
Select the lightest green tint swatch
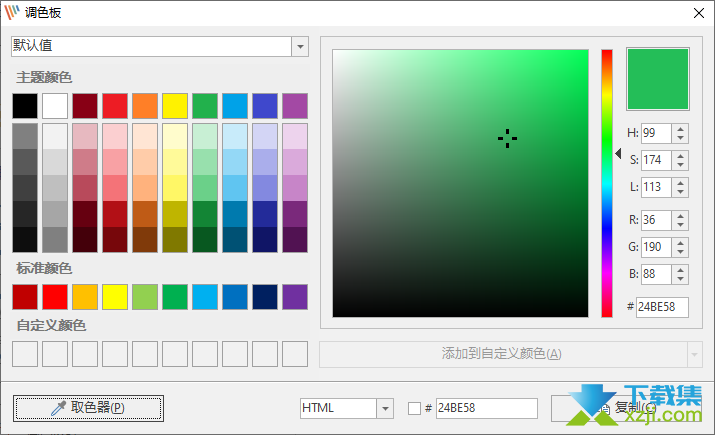[205, 136]
